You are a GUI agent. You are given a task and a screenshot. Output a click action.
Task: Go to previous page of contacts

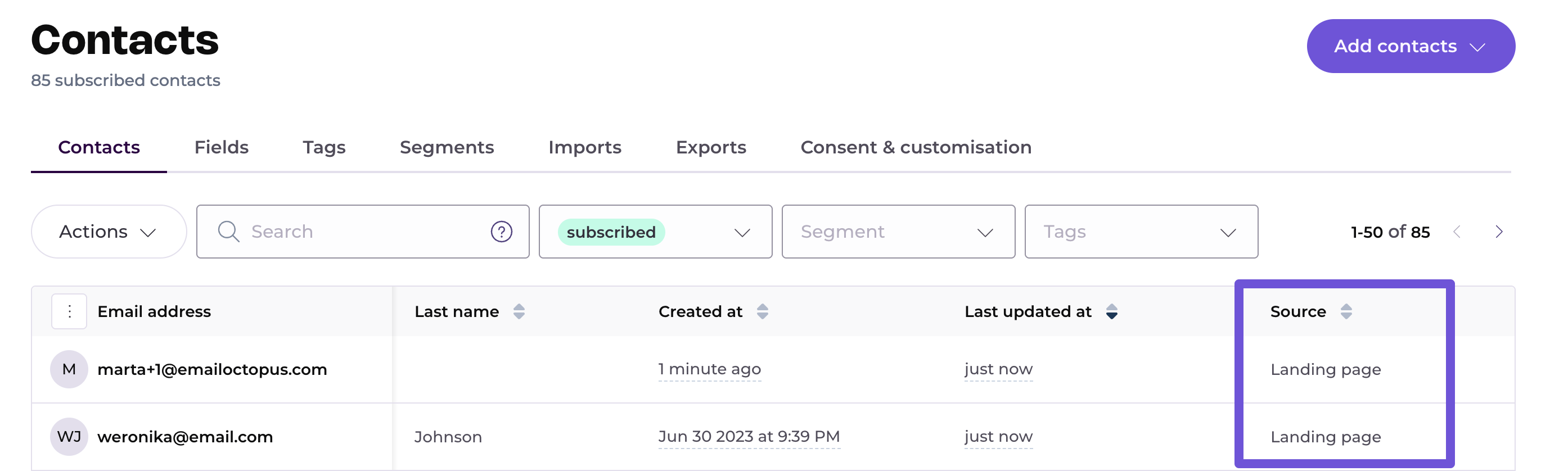pos(1457,232)
